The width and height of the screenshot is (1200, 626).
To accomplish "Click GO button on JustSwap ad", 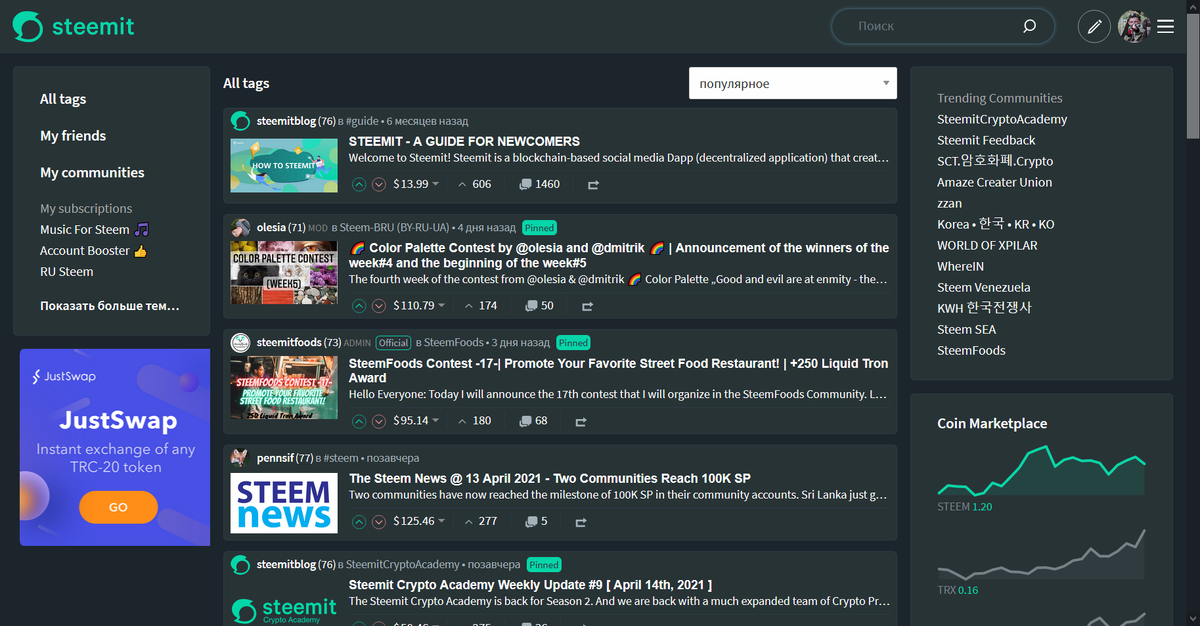I will pyautogui.click(x=119, y=507).
